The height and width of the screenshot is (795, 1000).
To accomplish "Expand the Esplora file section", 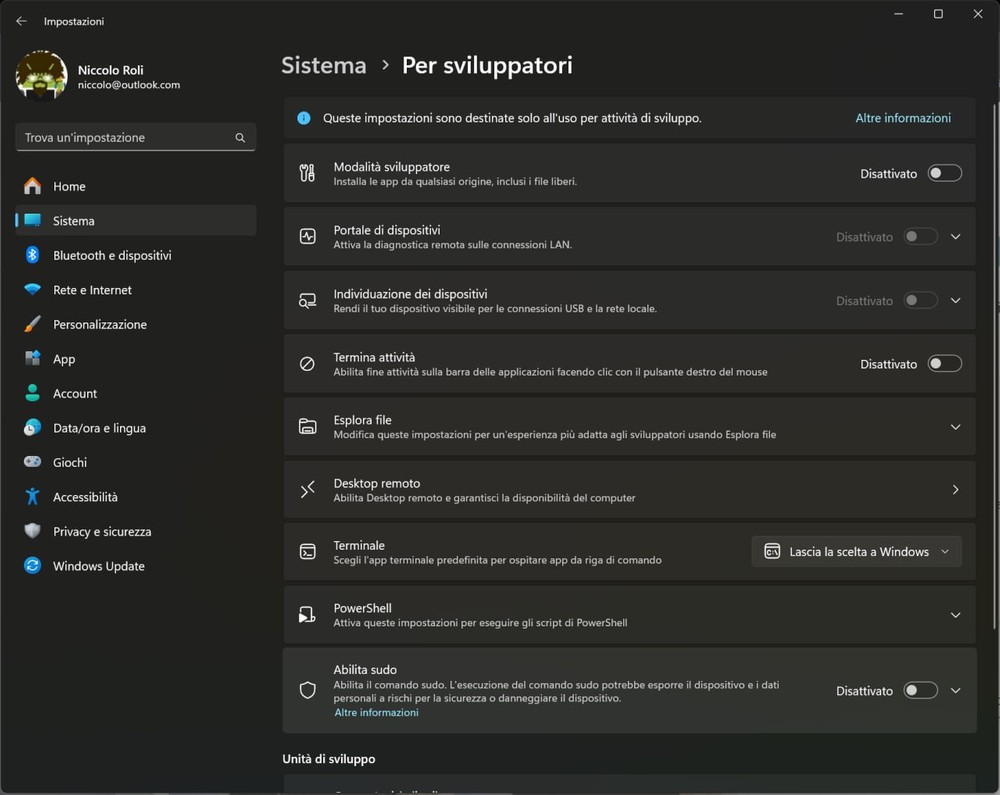I will [955, 427].
